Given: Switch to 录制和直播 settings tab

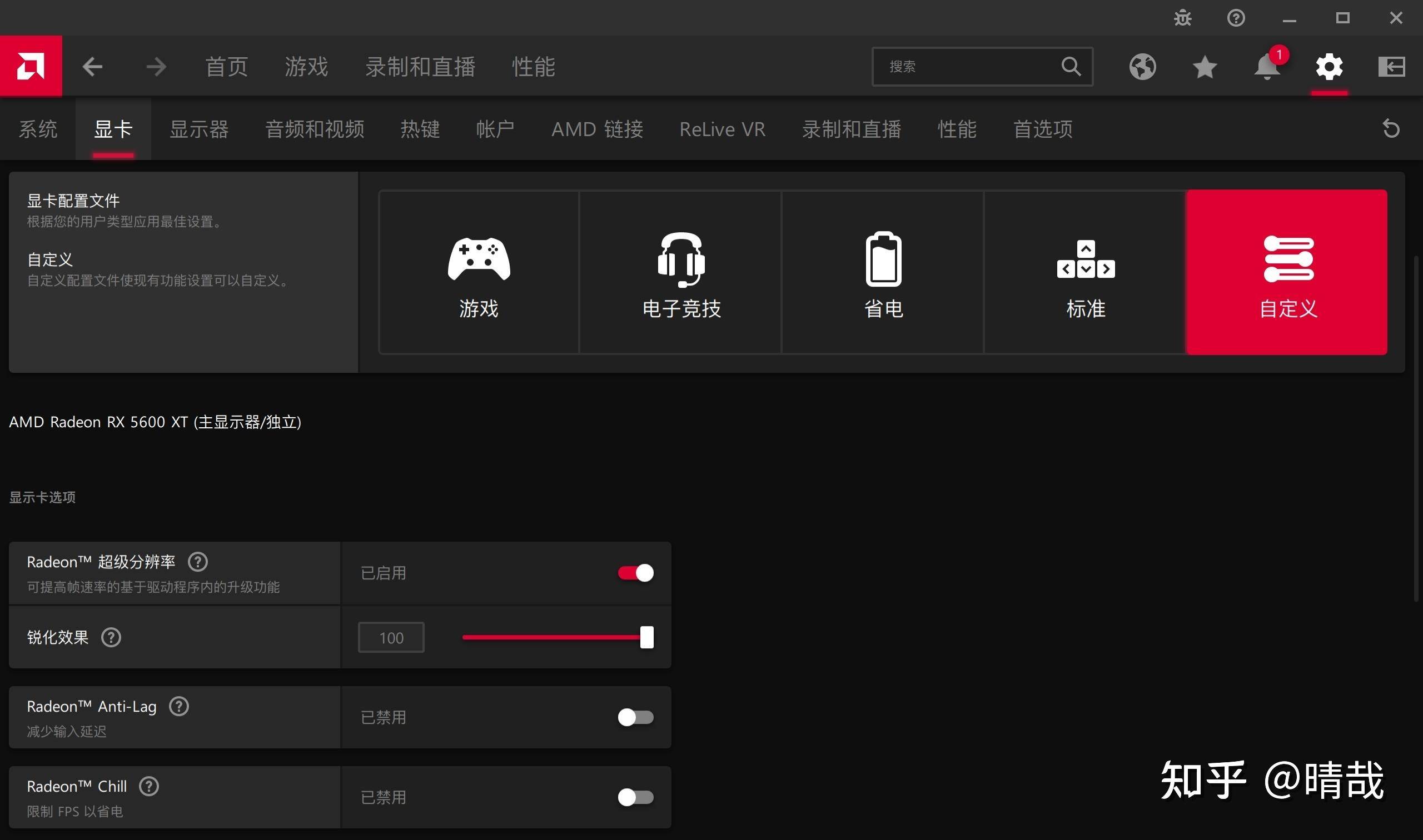Looking at the screenshot, I should tap(852, 129).
